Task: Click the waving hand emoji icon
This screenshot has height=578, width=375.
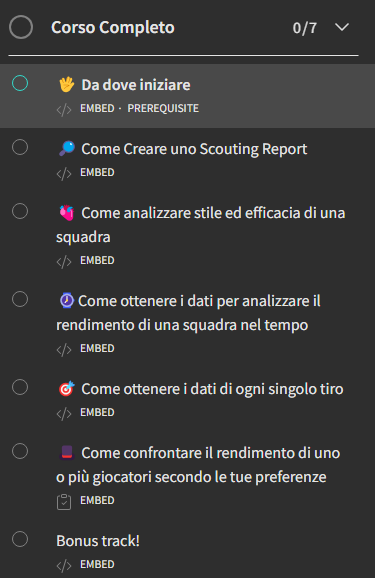Action: click(x=67, y=85)
